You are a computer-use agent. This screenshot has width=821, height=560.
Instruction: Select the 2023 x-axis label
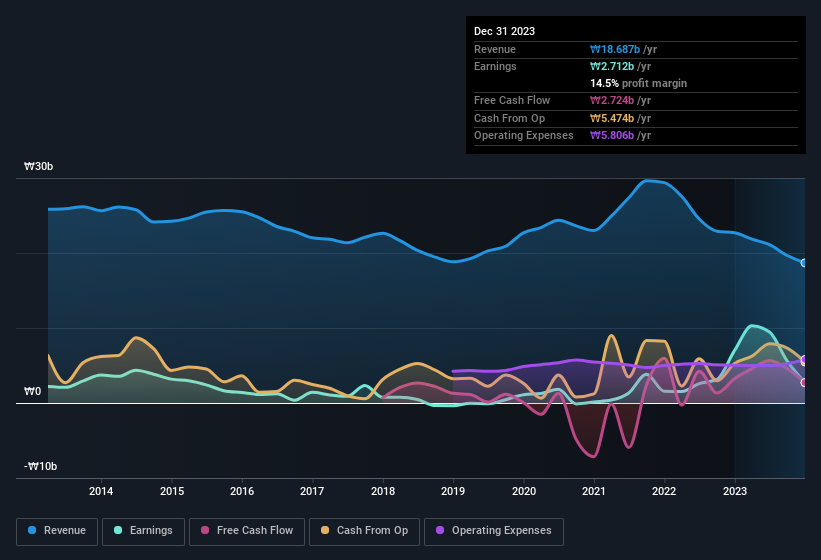734,491
